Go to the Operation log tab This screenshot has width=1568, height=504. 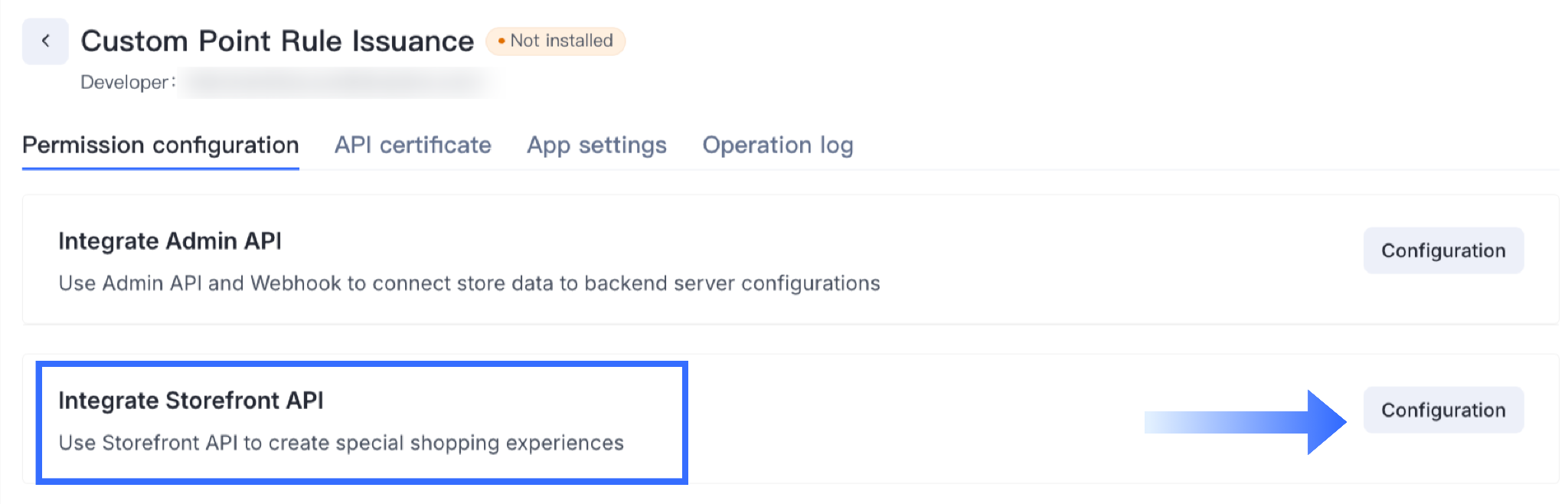click(777, 145)
